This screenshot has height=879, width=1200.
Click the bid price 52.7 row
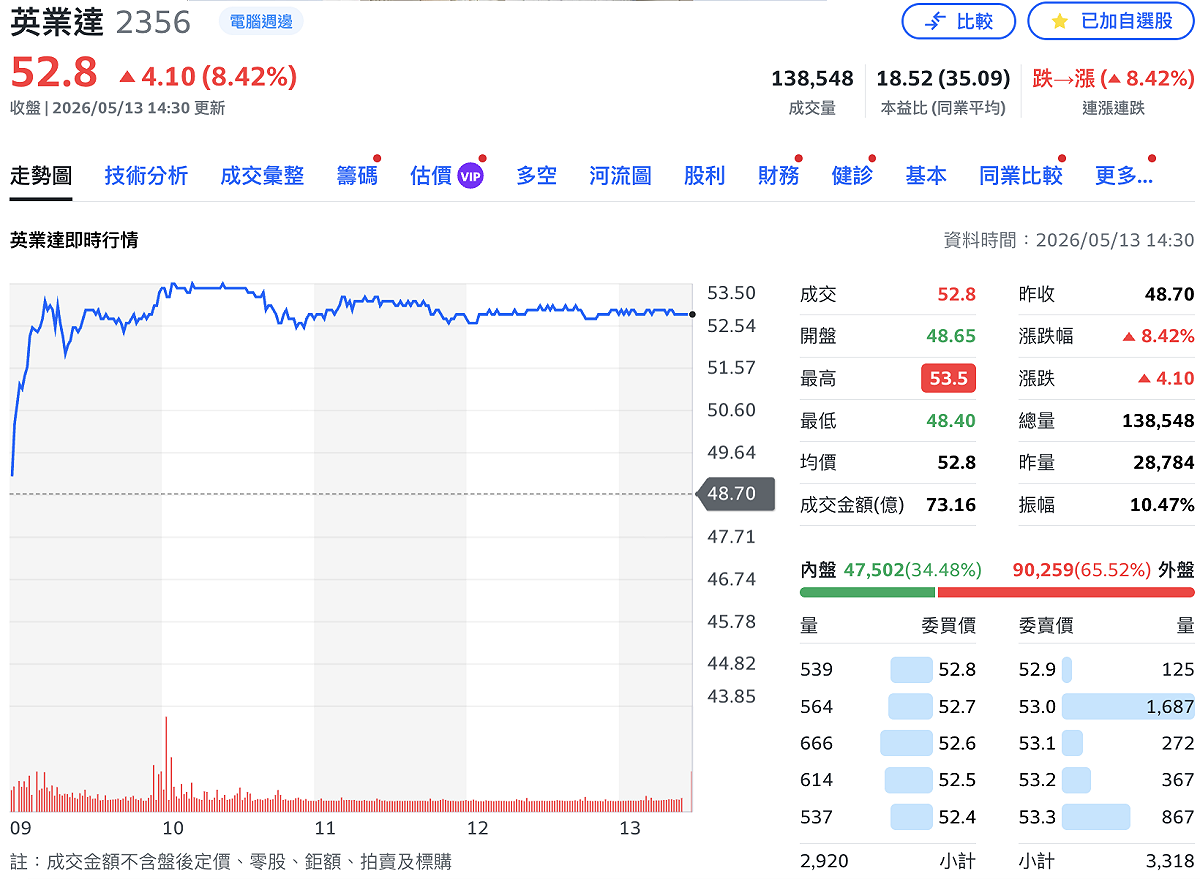(x=888, y=707)
